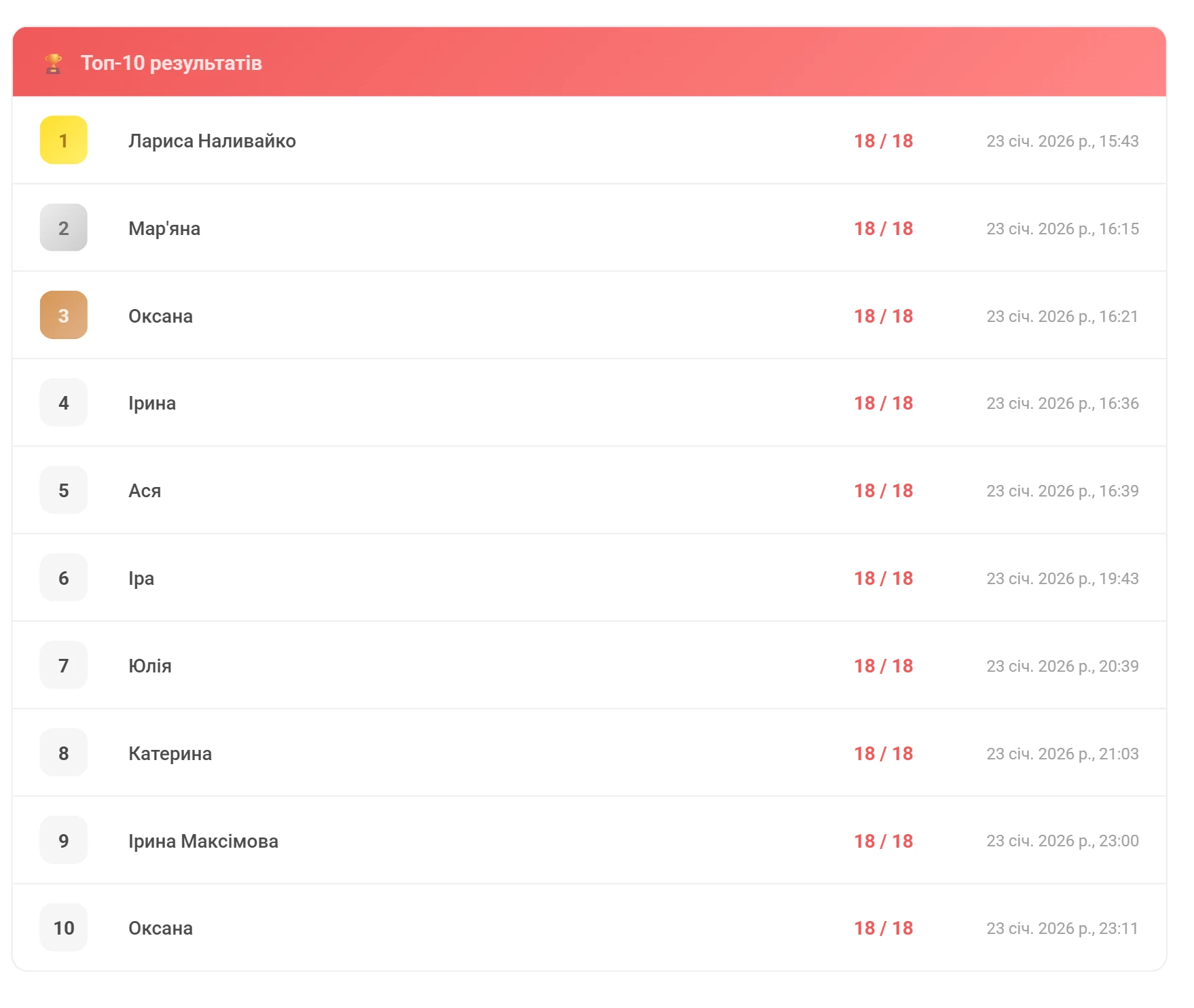The image size is (1194, 1008).
Task: Click the gold rank 1 badge
Action: click(64, 141)
